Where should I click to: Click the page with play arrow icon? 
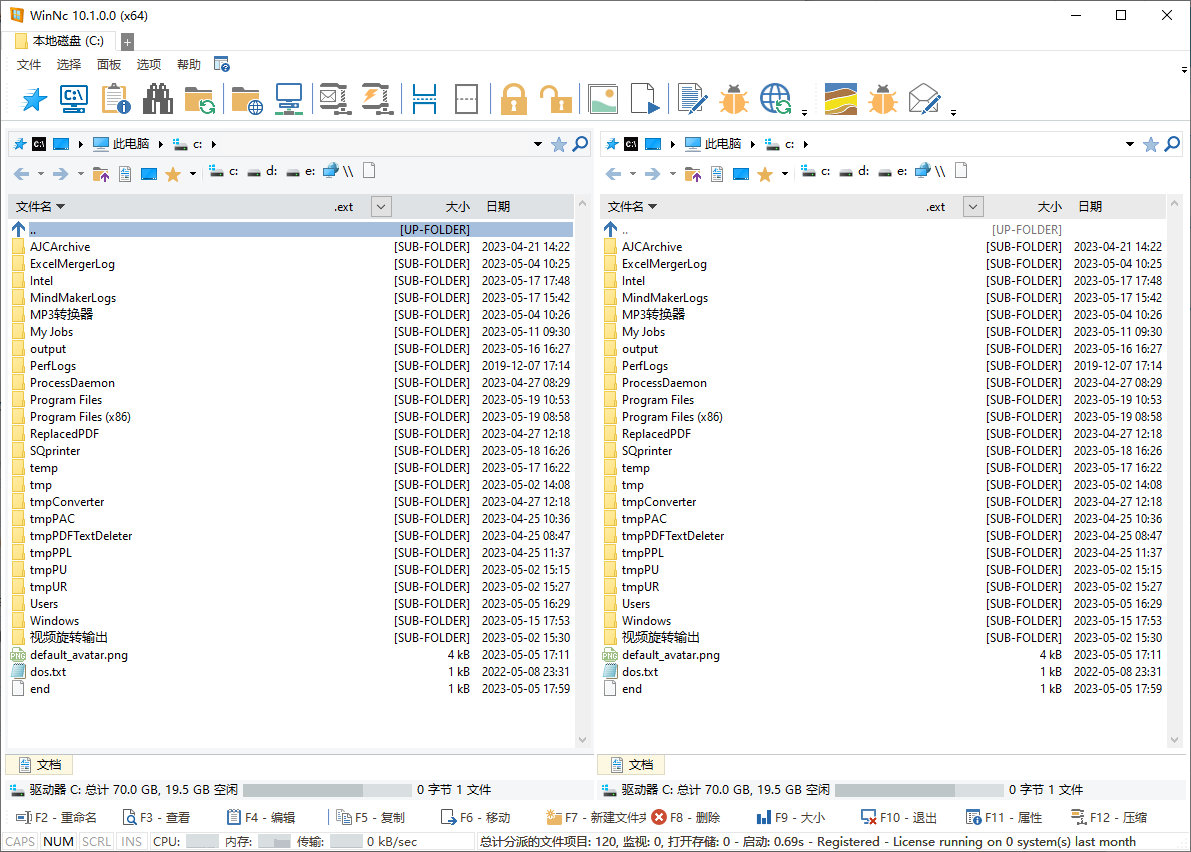(645, 99)
